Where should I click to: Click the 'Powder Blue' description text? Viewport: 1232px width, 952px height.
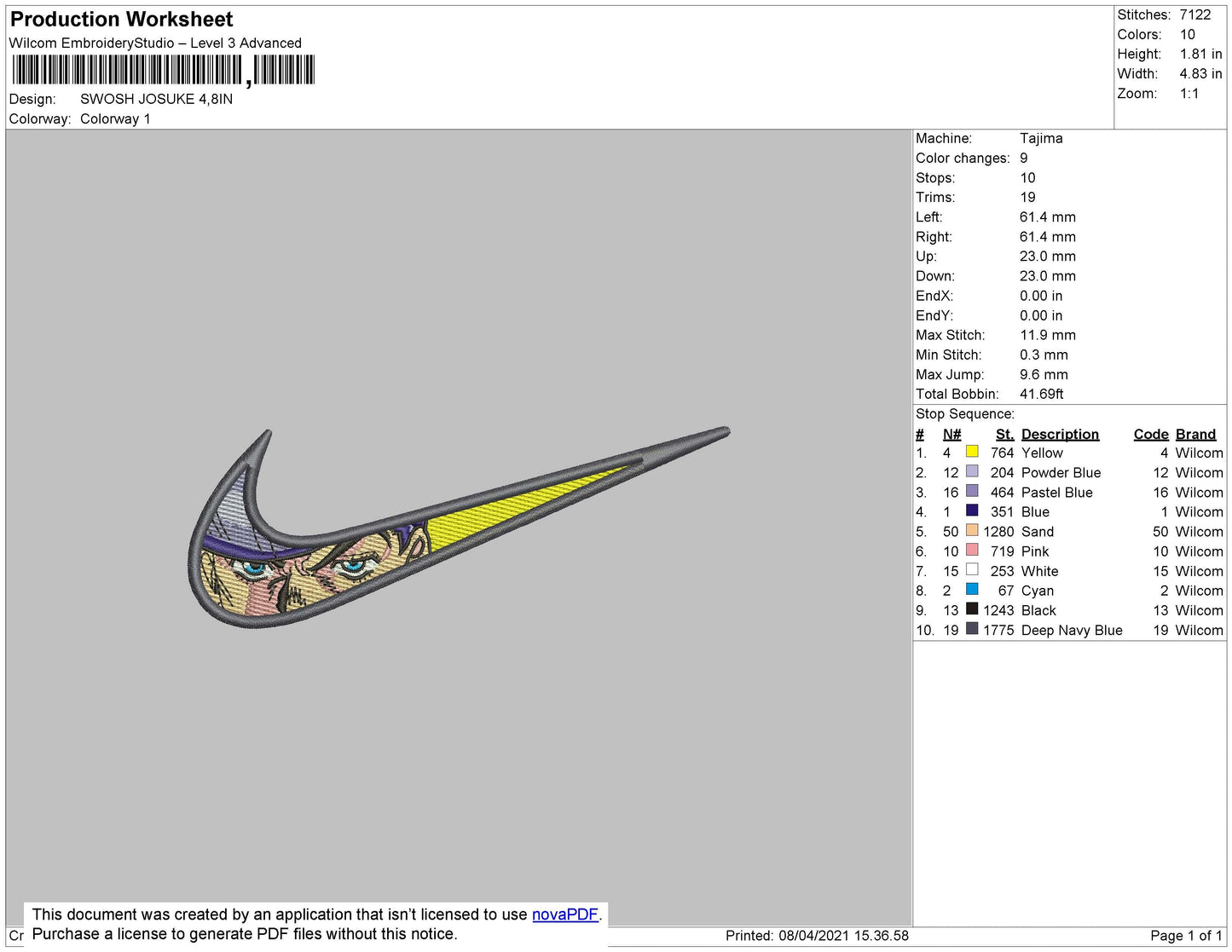click(x=1061, y=472)
